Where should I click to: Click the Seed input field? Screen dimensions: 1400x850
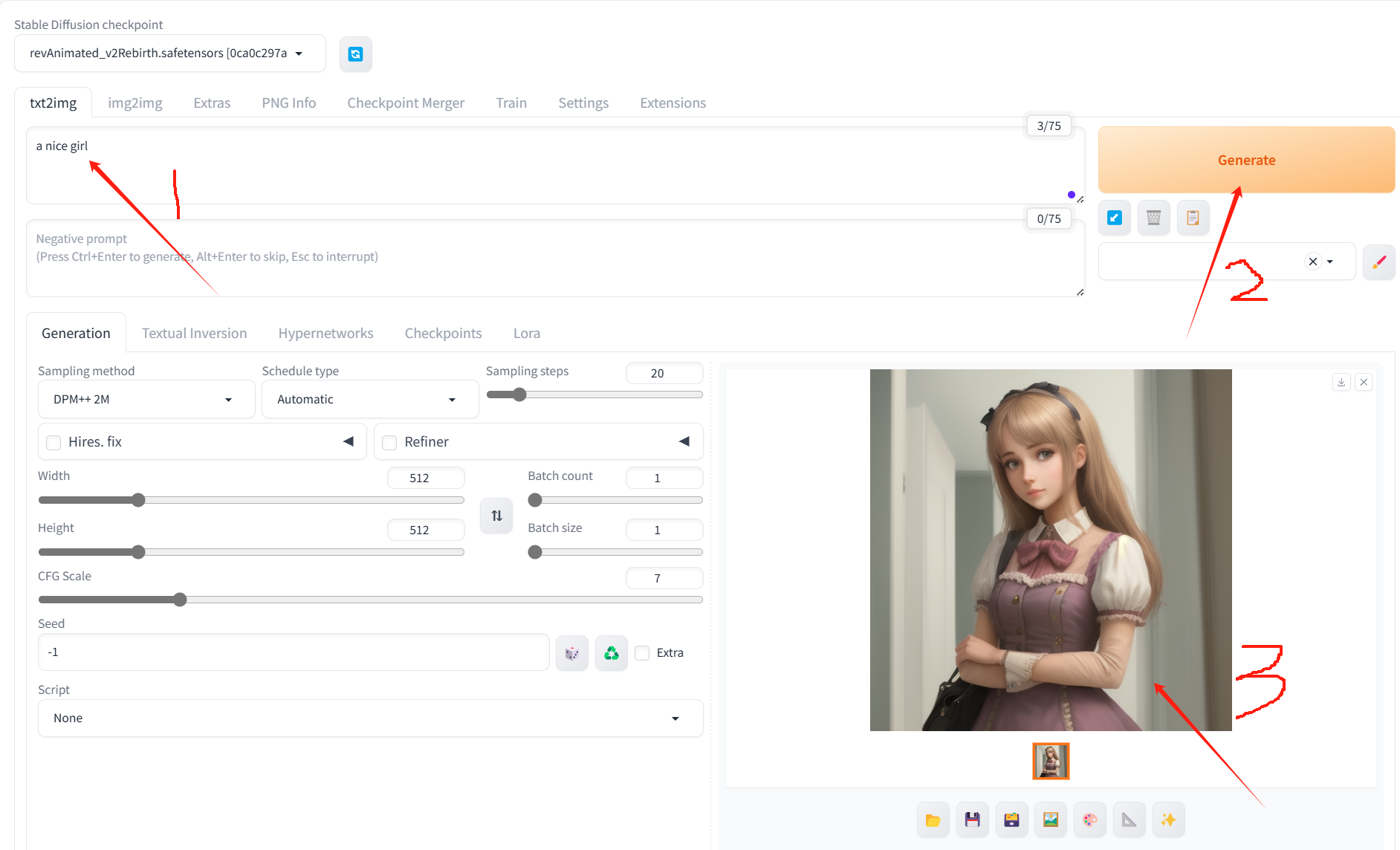[x=294, y=652]
